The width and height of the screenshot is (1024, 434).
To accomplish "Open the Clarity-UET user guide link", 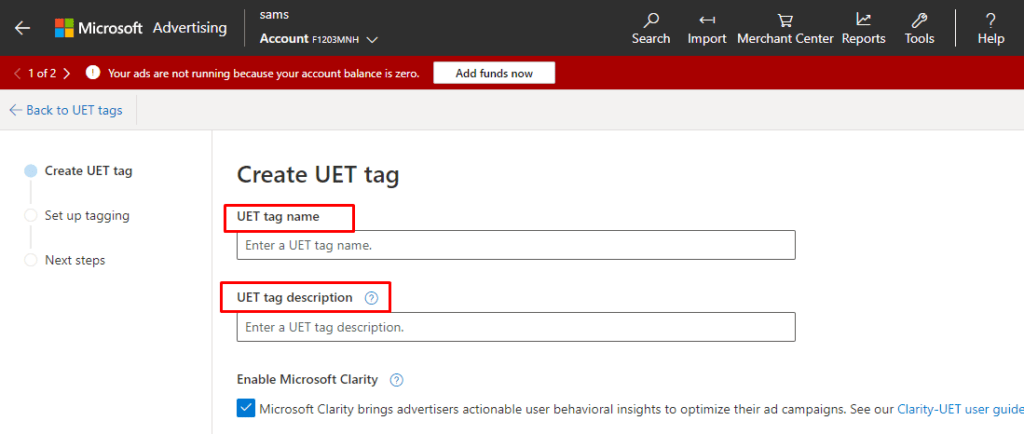I will click(x=960, y=409).
